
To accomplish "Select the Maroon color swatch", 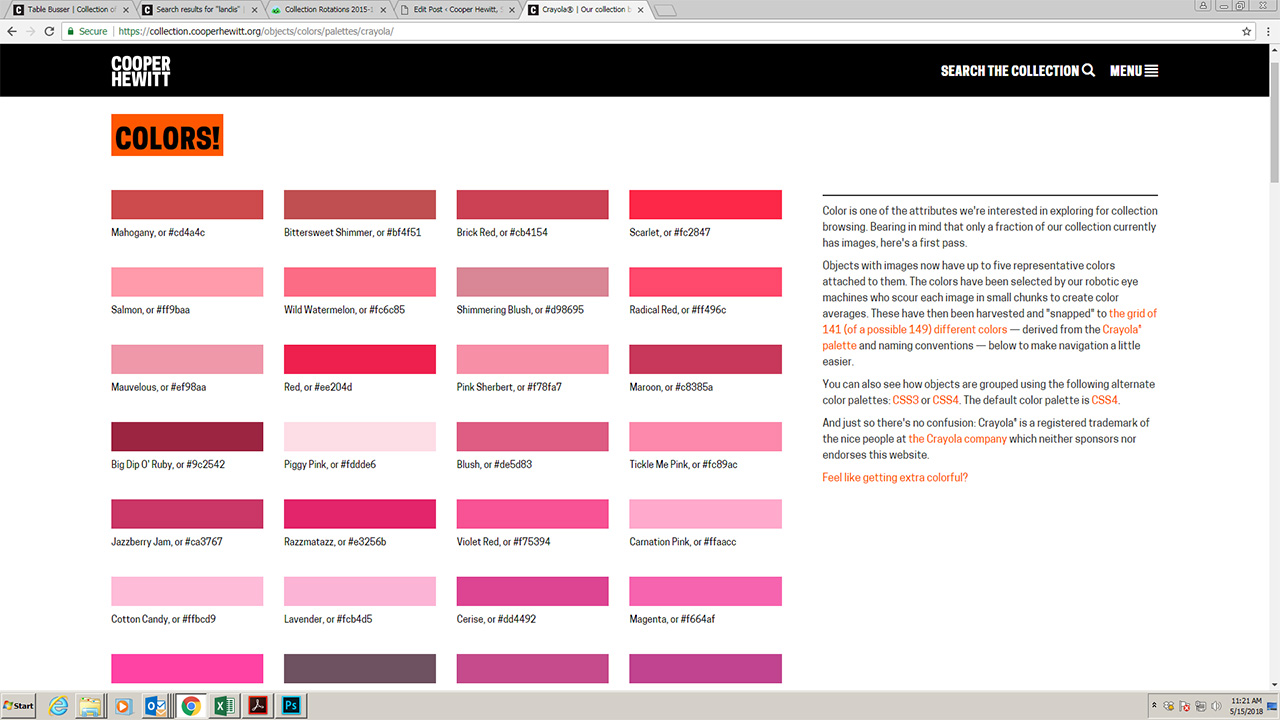I will click(705, 359).
